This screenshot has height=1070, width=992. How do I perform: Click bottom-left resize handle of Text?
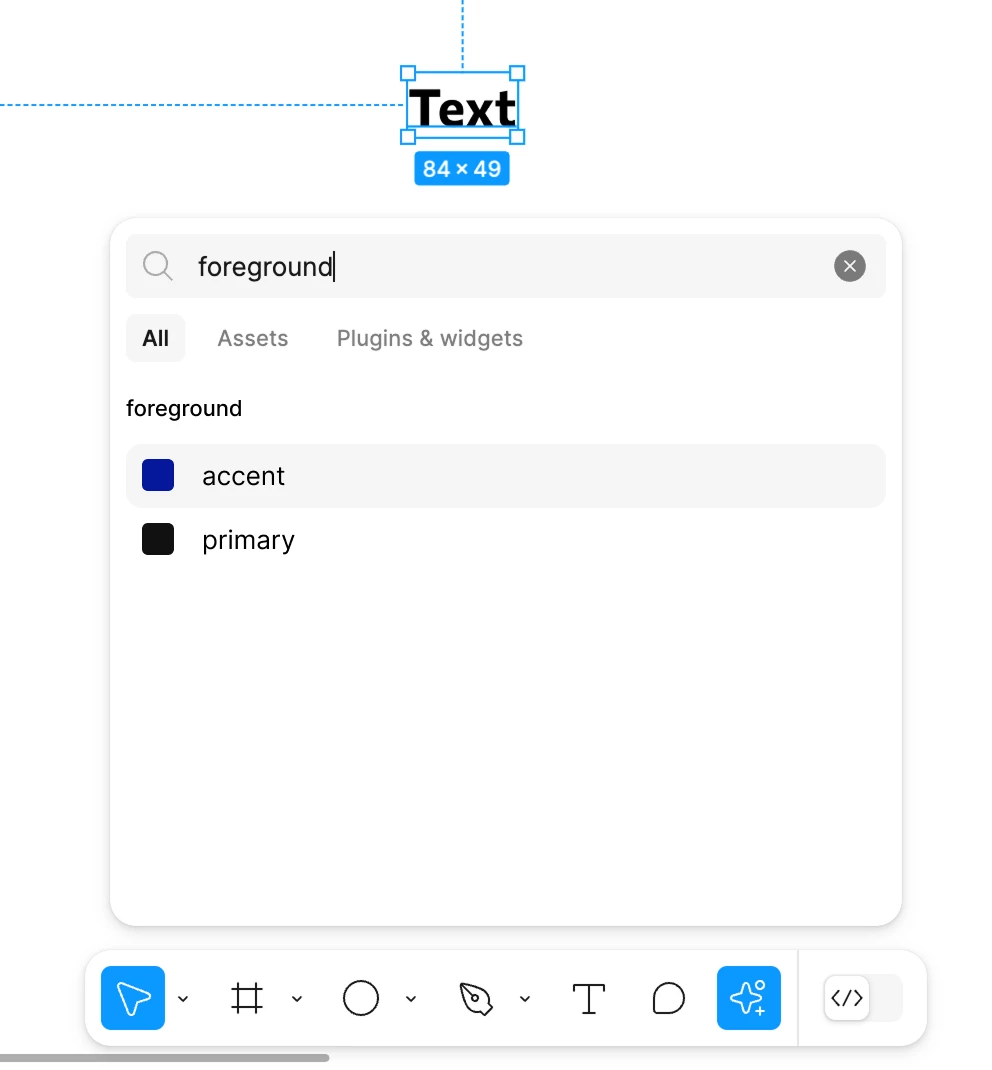point(407,137)
